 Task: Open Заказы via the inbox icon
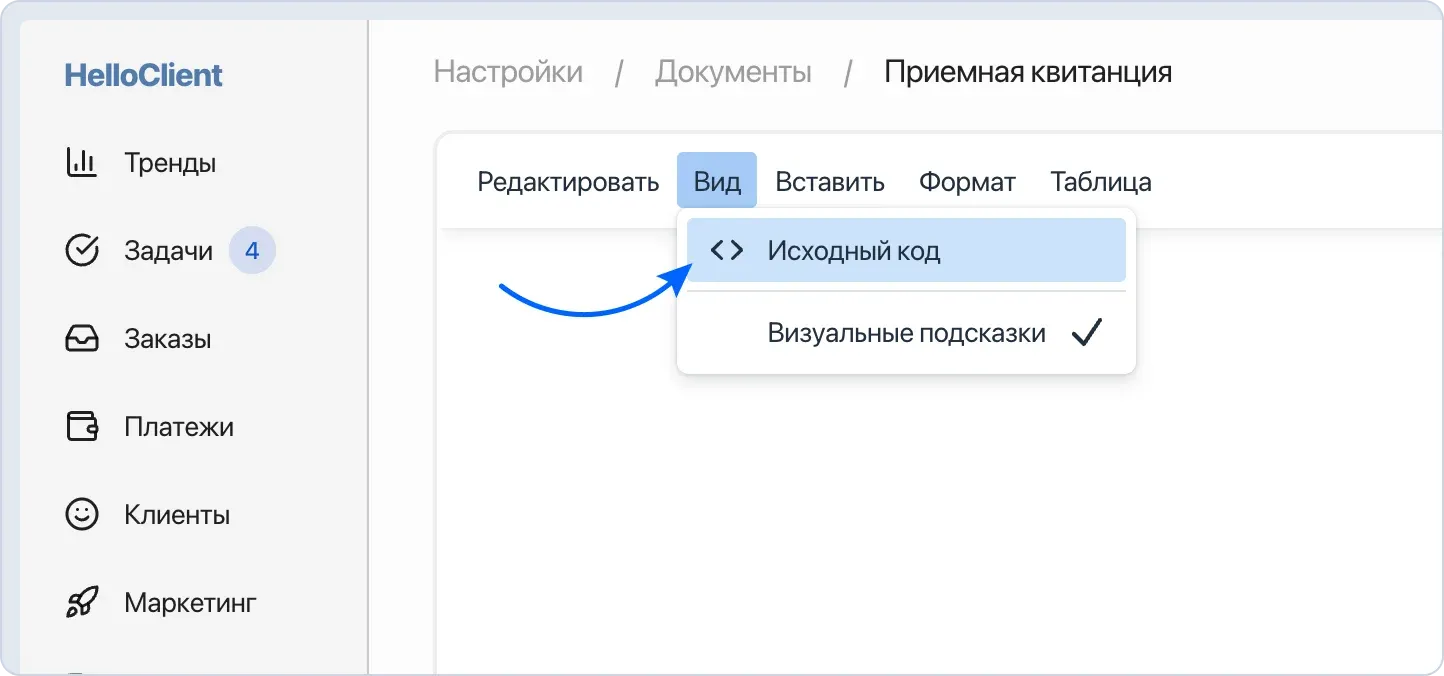pos(82,338)
